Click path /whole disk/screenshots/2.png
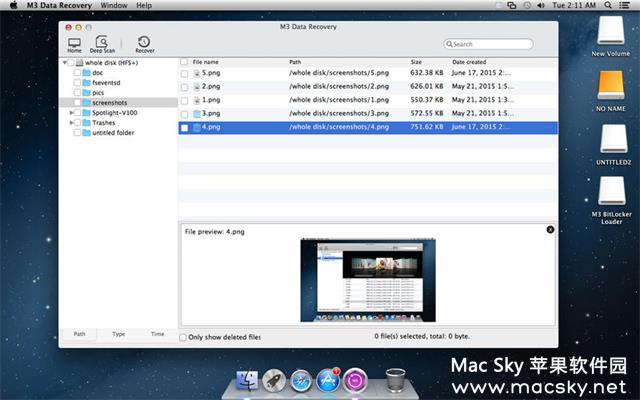Image resolution: width=640 pixels, height=400 pixels. tap(339, 87)
